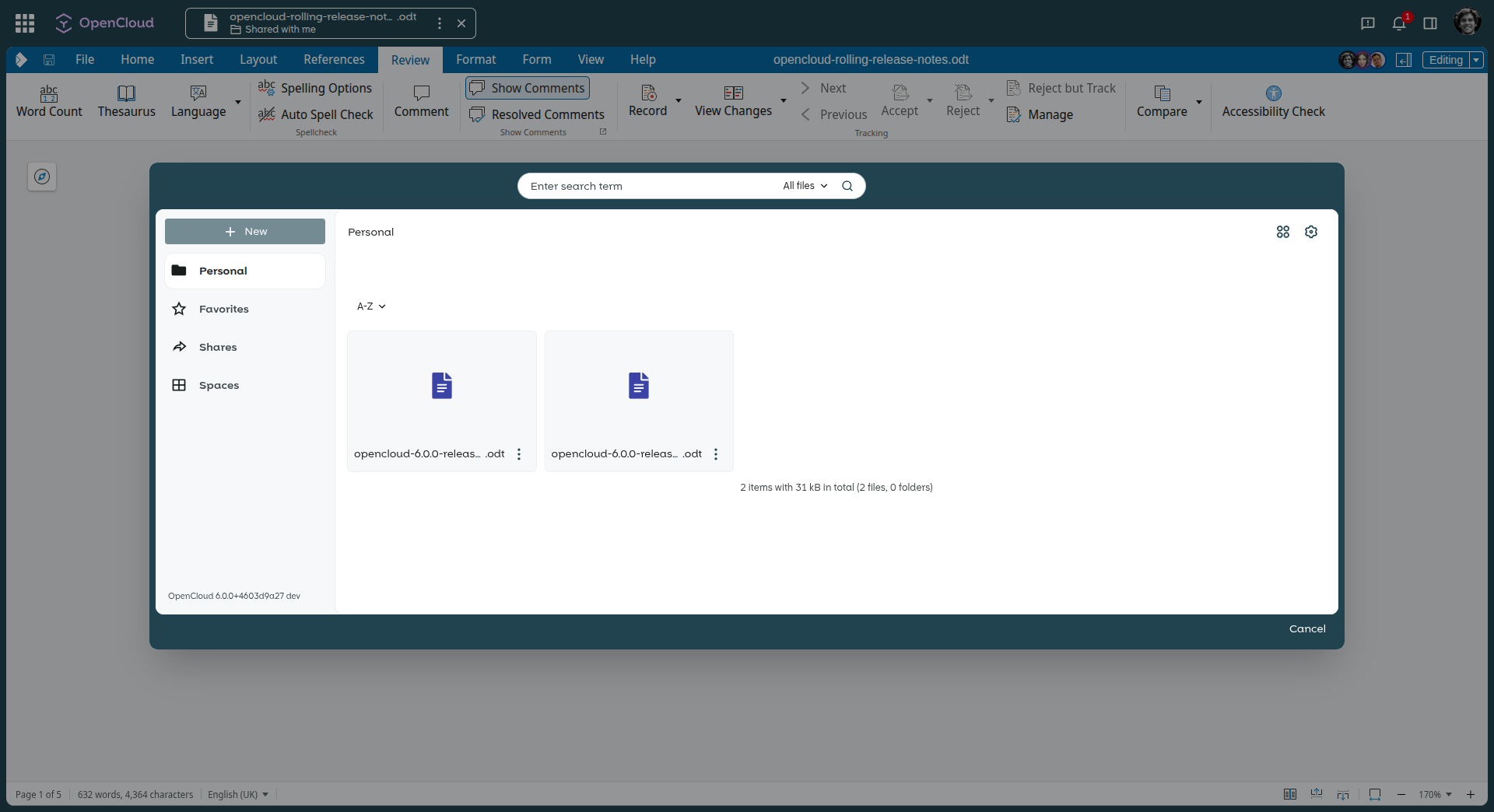Open the Thesaurus

click(126, 102)
